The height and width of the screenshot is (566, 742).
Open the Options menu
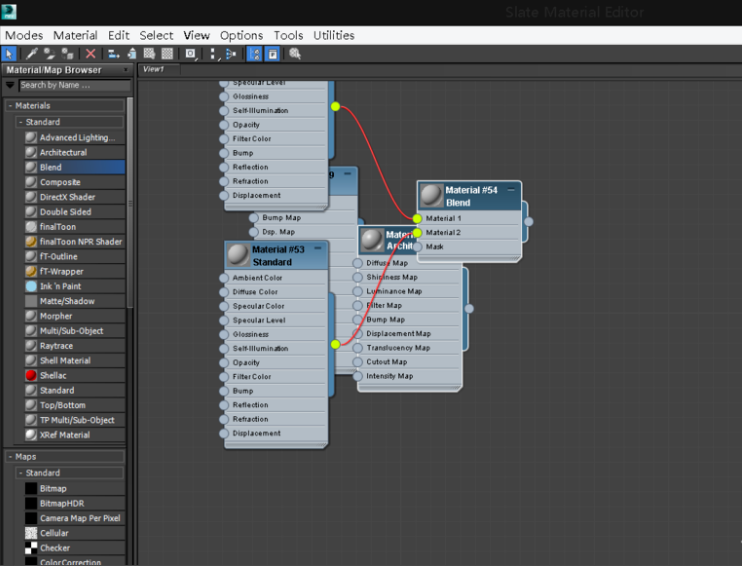click(x=241, y=35)
